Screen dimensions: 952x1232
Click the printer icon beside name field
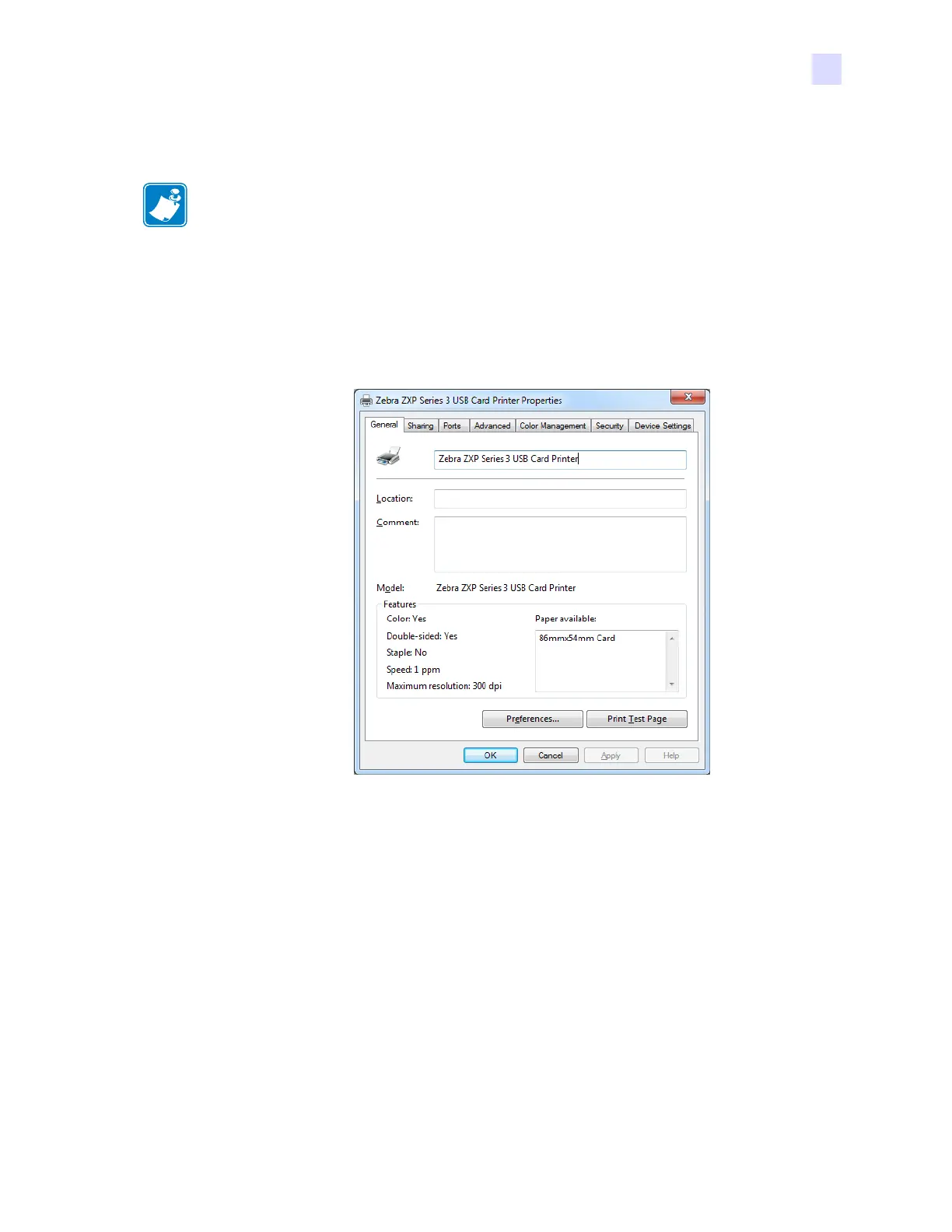[389, 457]
